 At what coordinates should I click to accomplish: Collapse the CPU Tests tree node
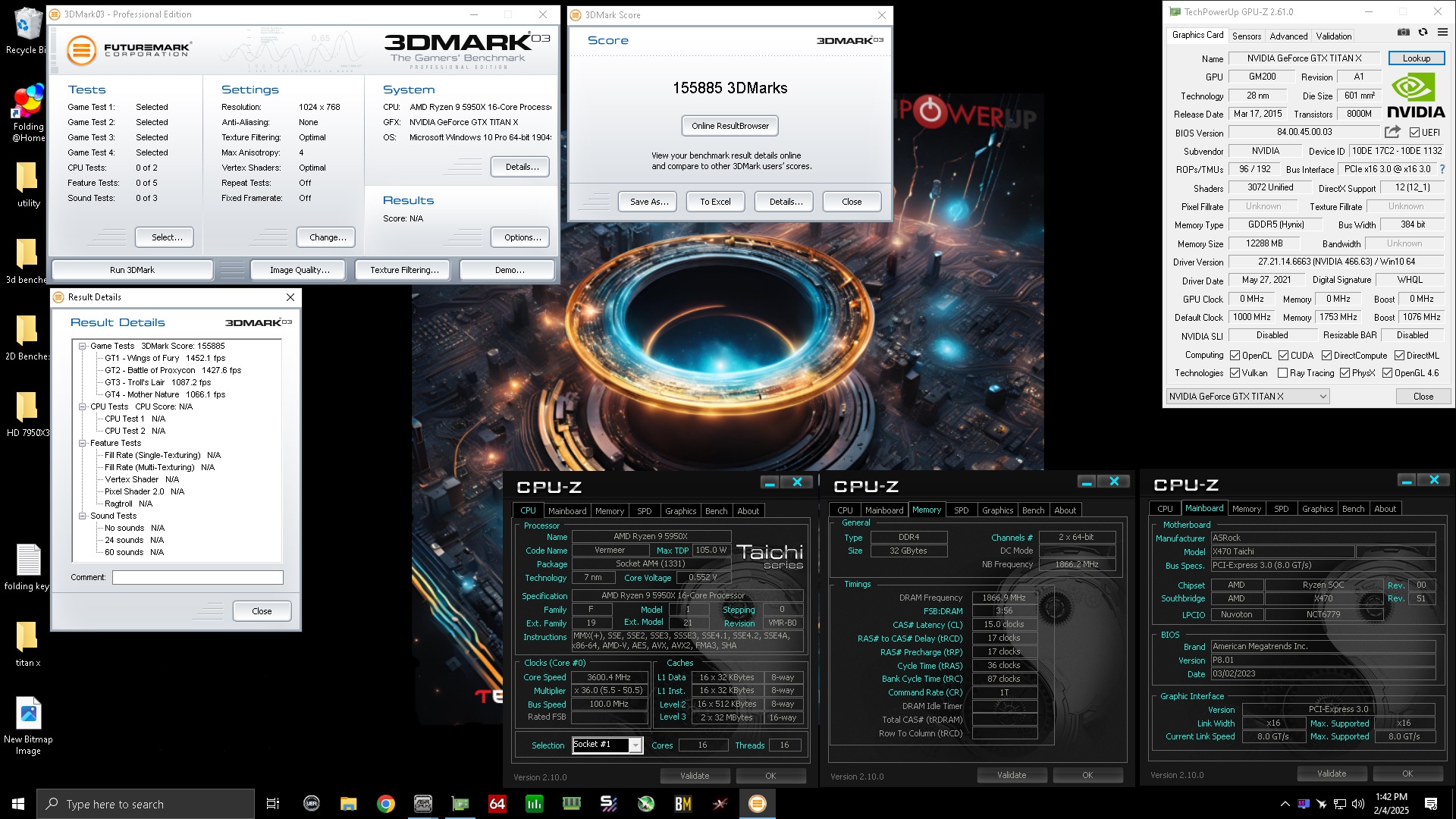click(x=82, y=406)
